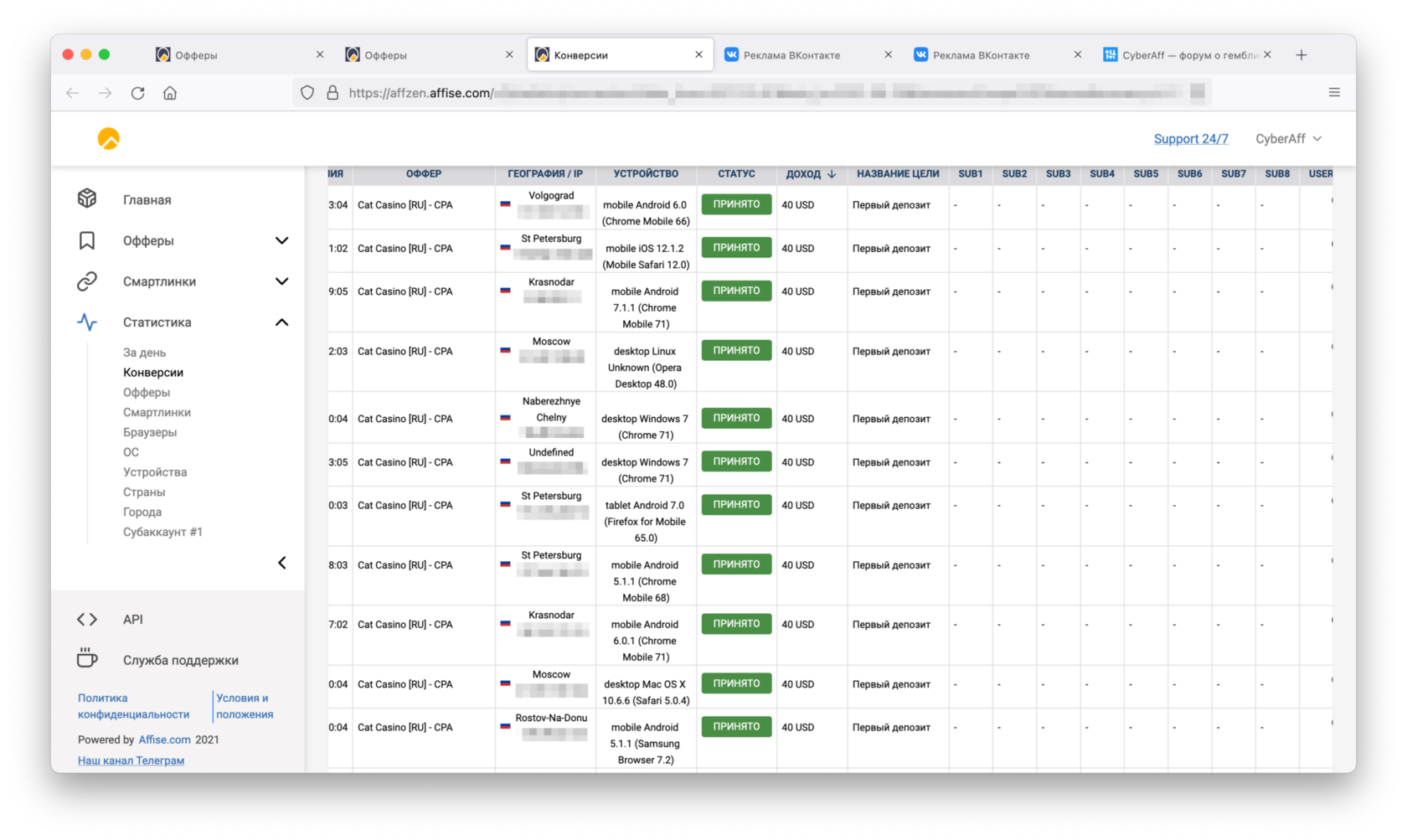Click the СТАТУС column header
Viewport: 1407px width, 840px height.
tap(736, 174)
